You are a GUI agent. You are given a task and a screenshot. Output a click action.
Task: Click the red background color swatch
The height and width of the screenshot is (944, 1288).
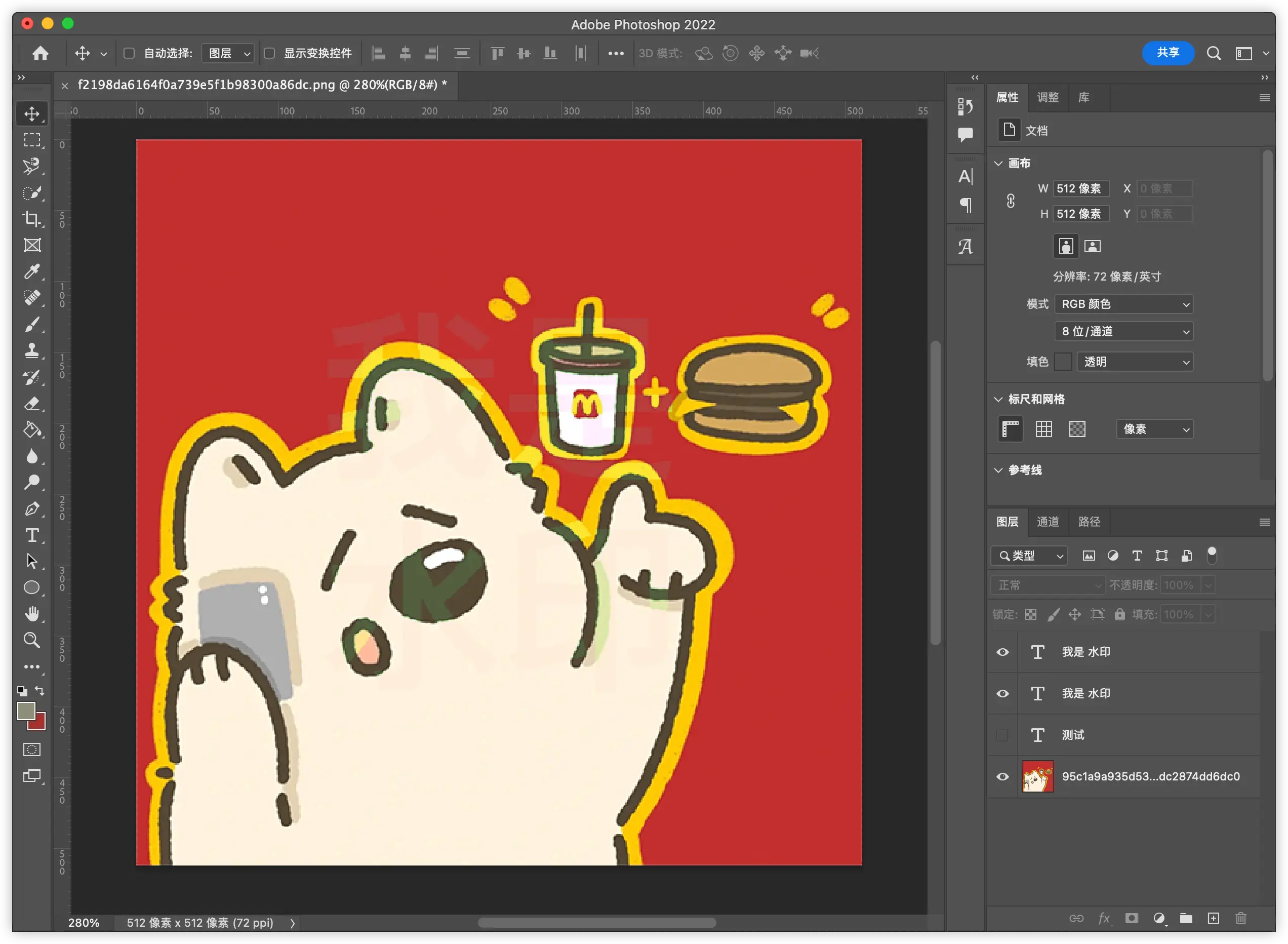(39, 724)
